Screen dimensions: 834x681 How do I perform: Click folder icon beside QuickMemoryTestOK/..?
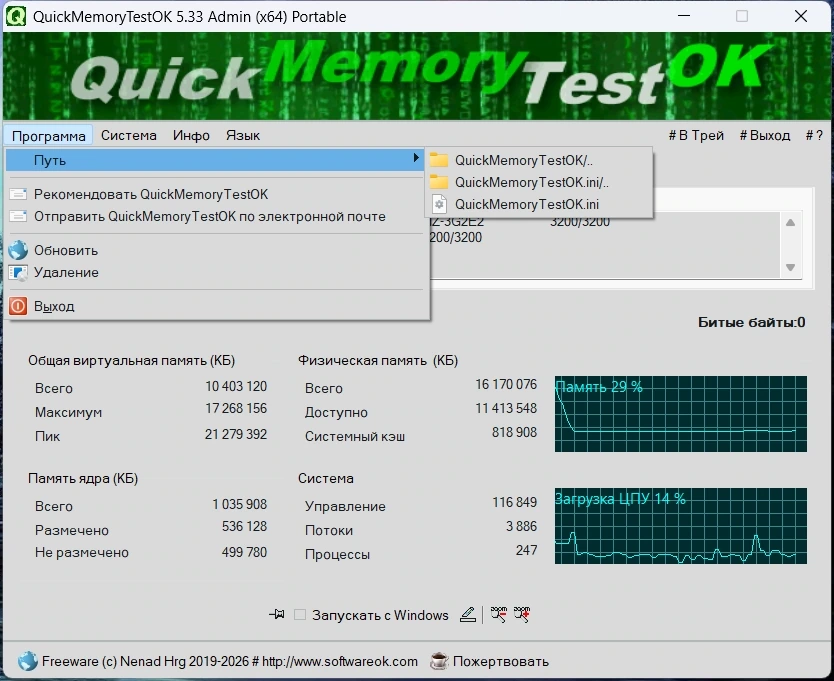pos(439,160)
